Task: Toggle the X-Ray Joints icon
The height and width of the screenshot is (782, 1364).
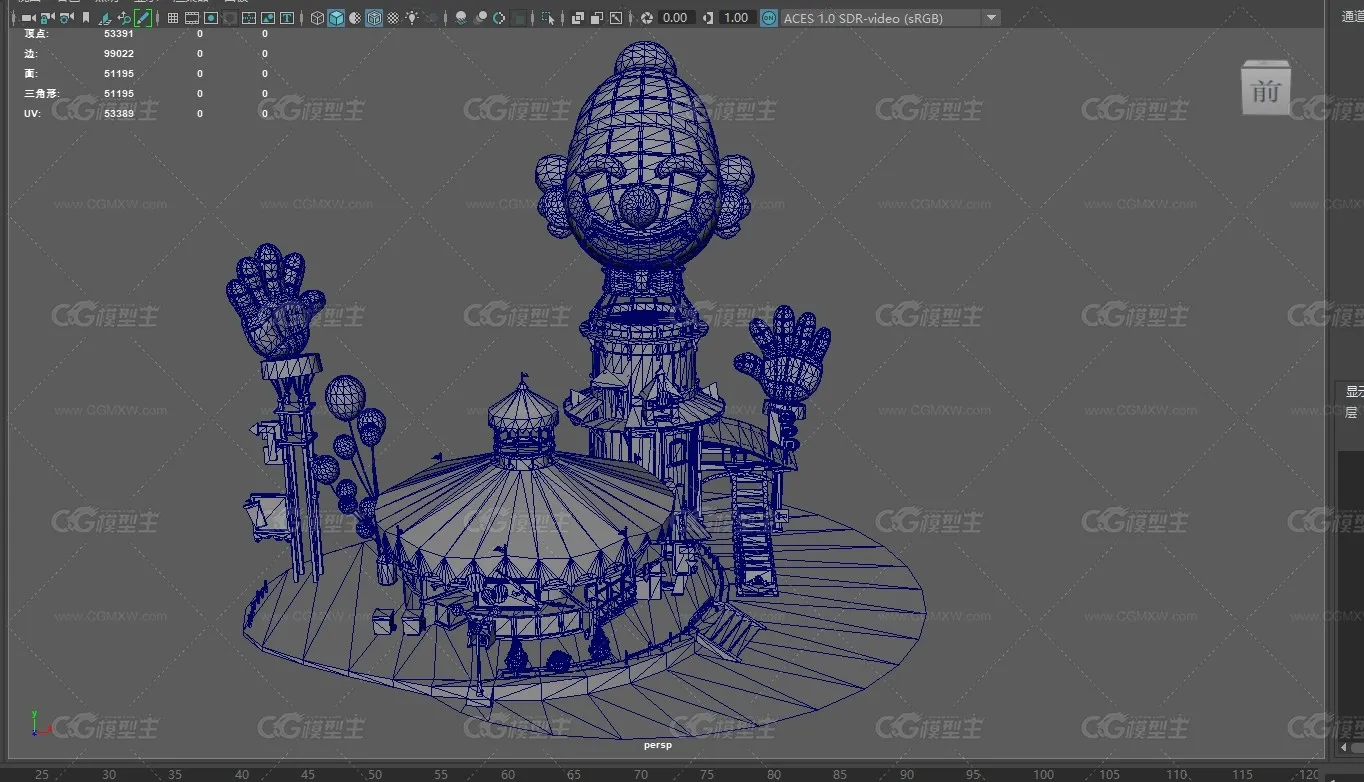Action: click(616, 18)
